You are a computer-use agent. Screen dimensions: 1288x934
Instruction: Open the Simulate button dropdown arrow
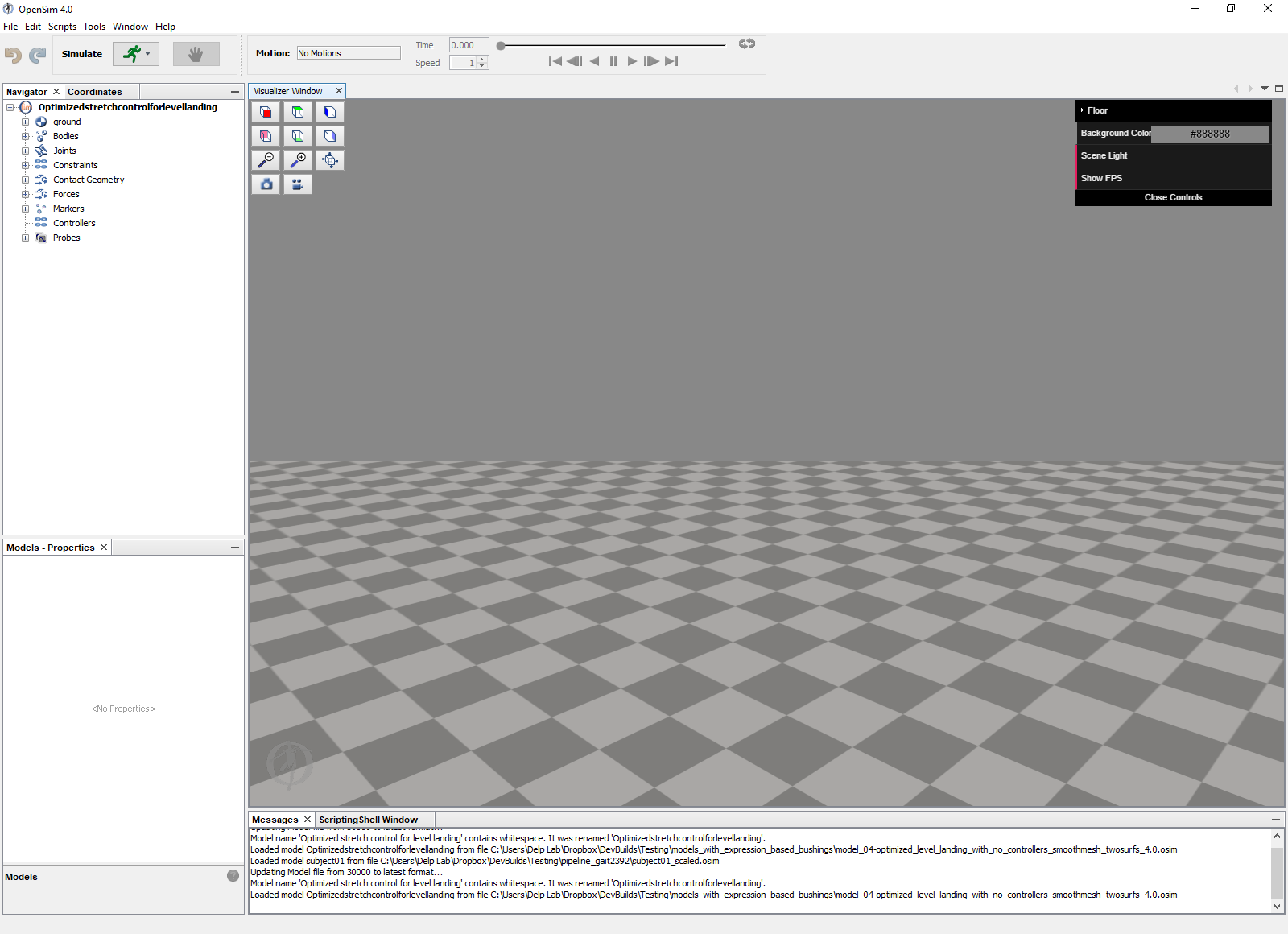click(x=148, y=54)
